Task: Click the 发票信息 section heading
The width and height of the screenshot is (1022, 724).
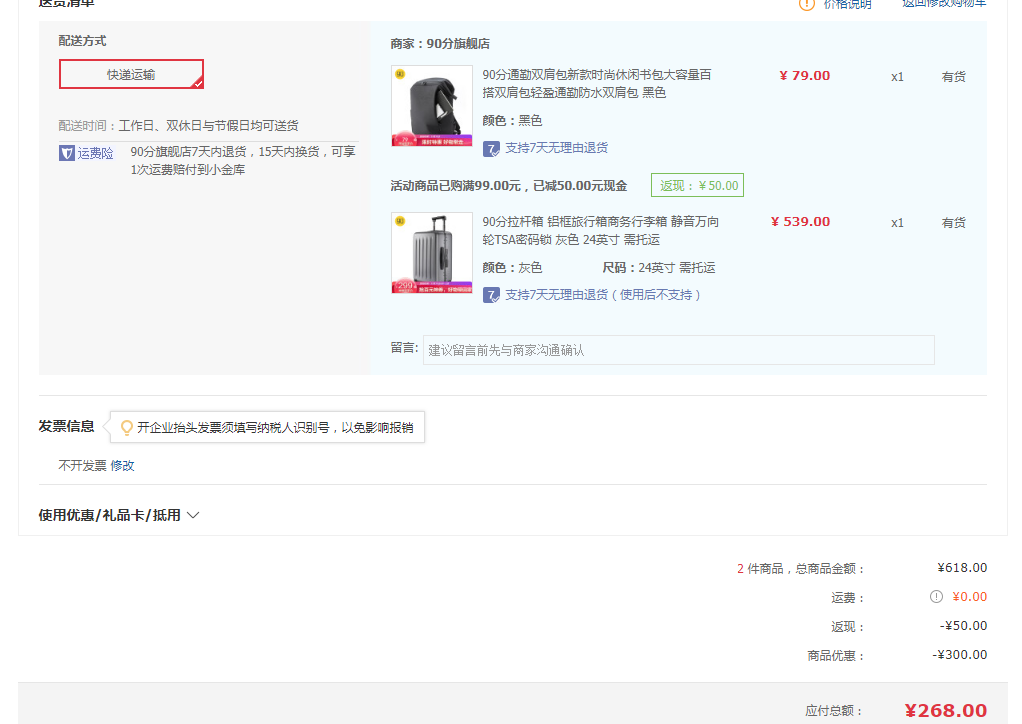Action: coord(66,426)
